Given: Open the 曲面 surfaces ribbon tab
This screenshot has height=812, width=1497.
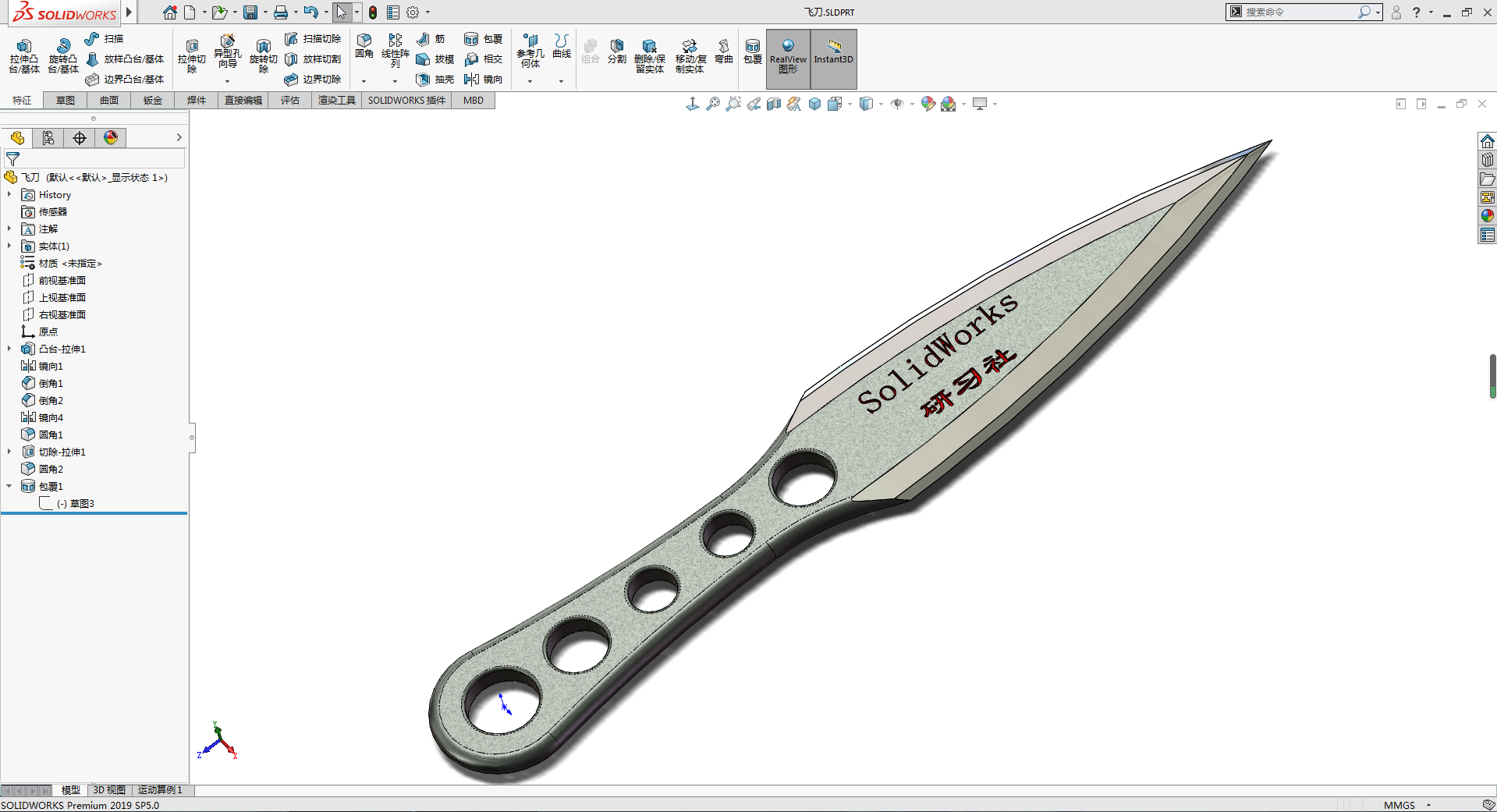Looking at the screenshot, I should [x=109, y=101].
